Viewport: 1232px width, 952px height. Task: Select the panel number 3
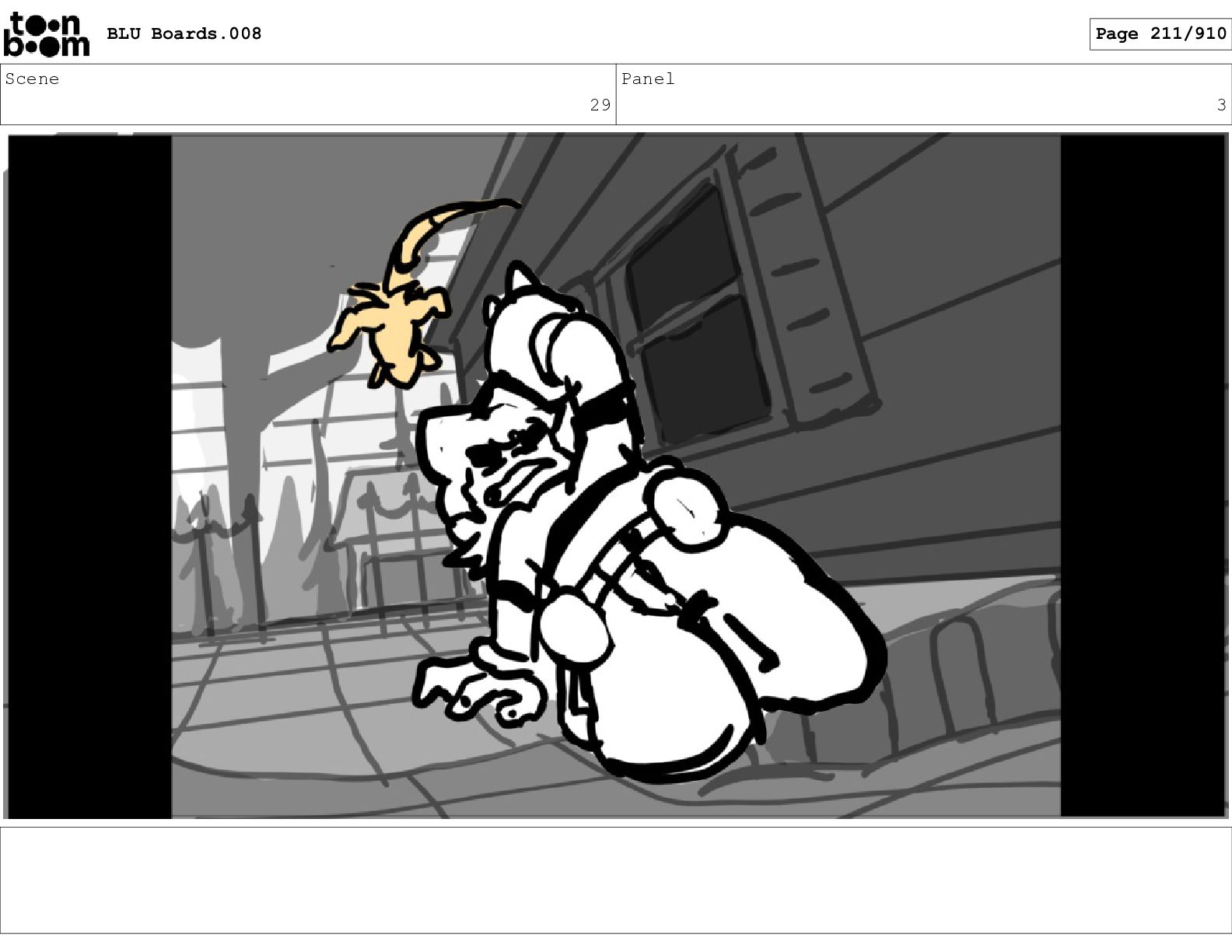coord(1221,105)
